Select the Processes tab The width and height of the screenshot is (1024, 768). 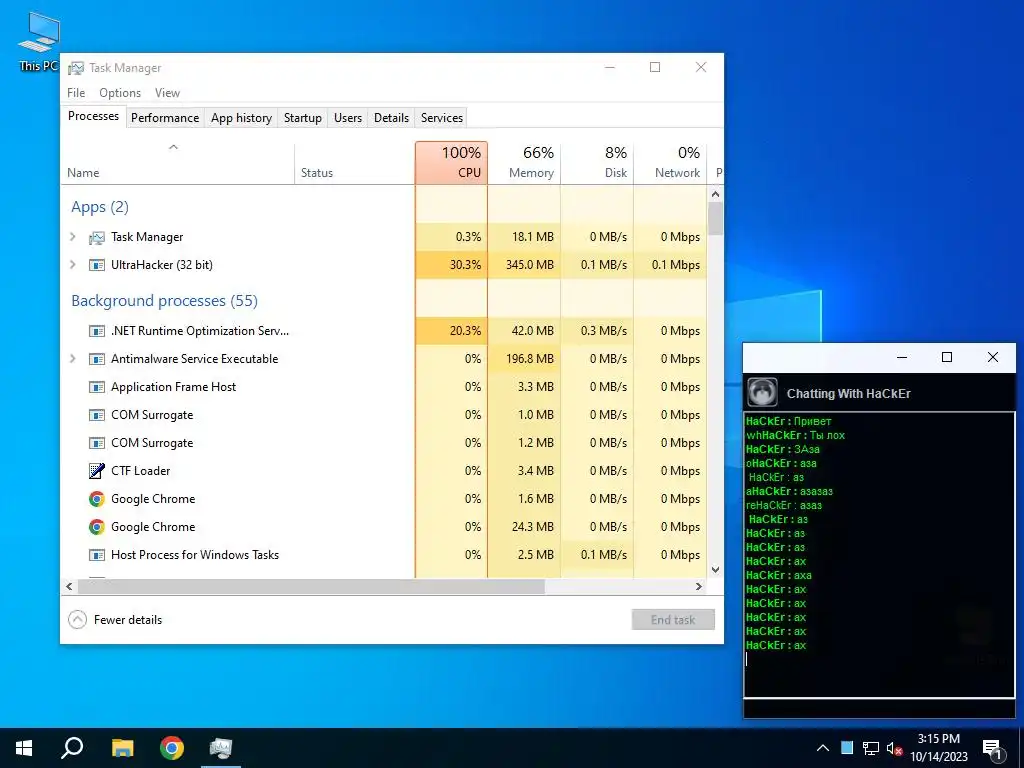(x=93, y=116)
